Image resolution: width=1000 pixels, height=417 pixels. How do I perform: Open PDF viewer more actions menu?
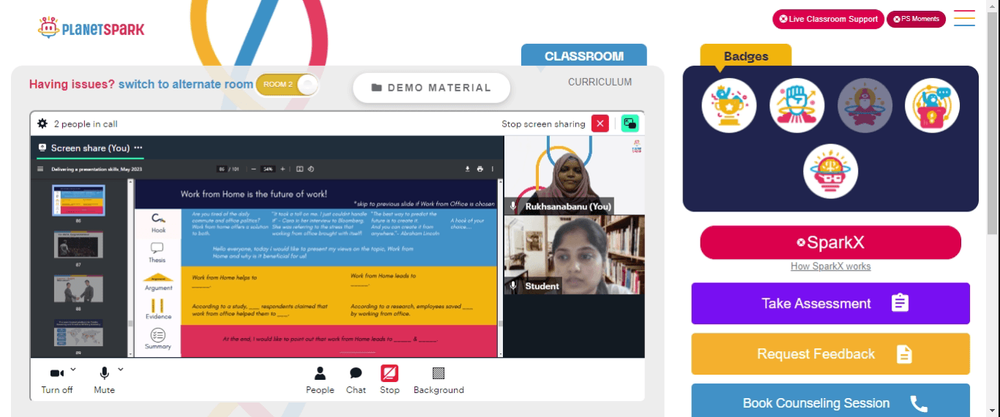point(492,169)
